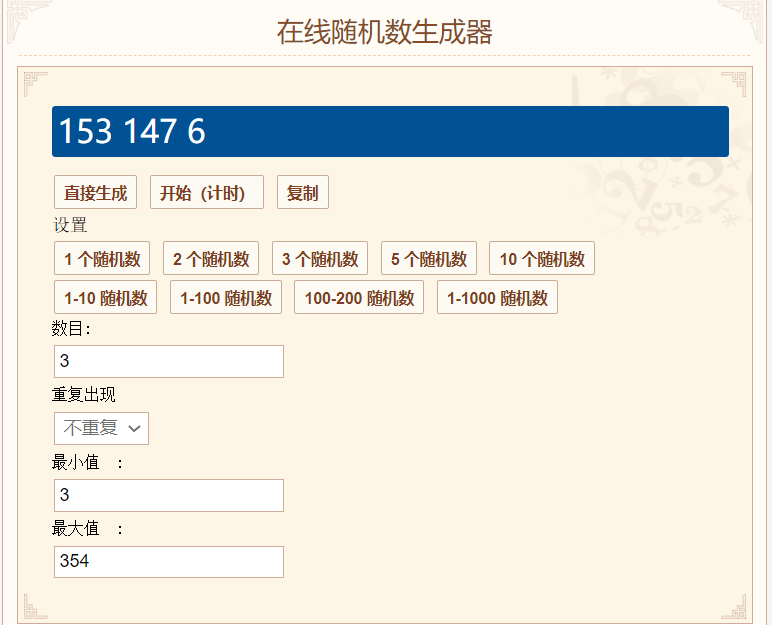Image resolution: width=772 pixels, height=625 pixels.
Task: Apply the 1-100 随机数 range preset
Action: [225, 298]
